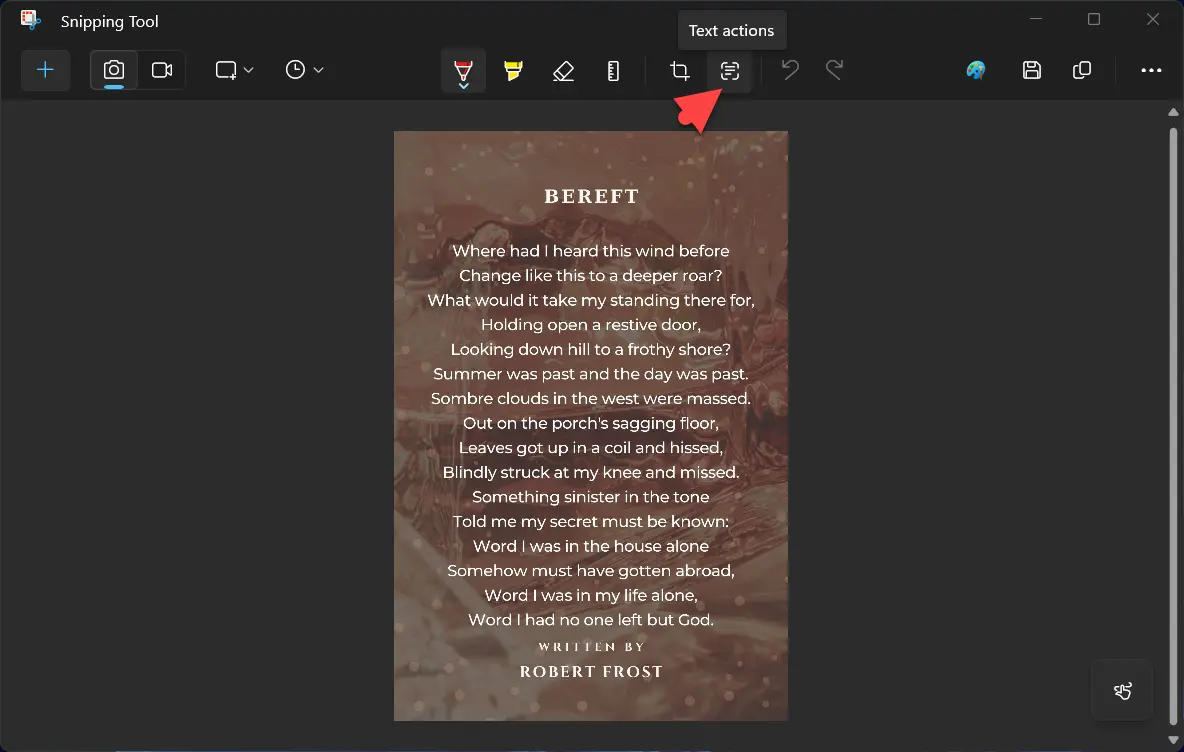Select the Ballpoint pen tool
This screenshot has height=752, width=1184.
point(463,71)
